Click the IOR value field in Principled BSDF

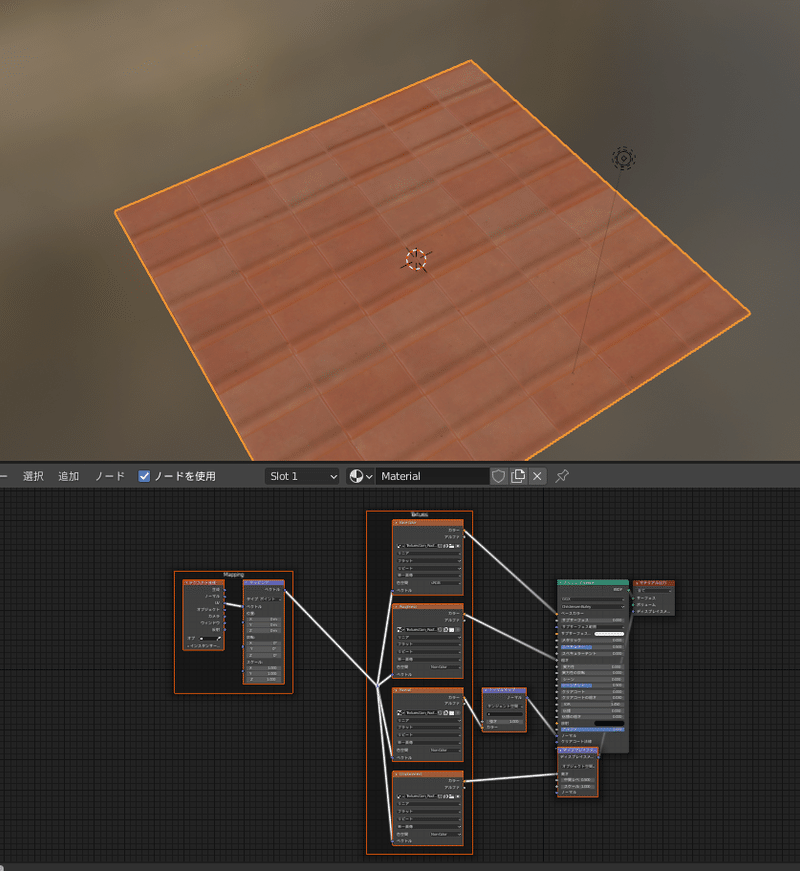[592, 704]
